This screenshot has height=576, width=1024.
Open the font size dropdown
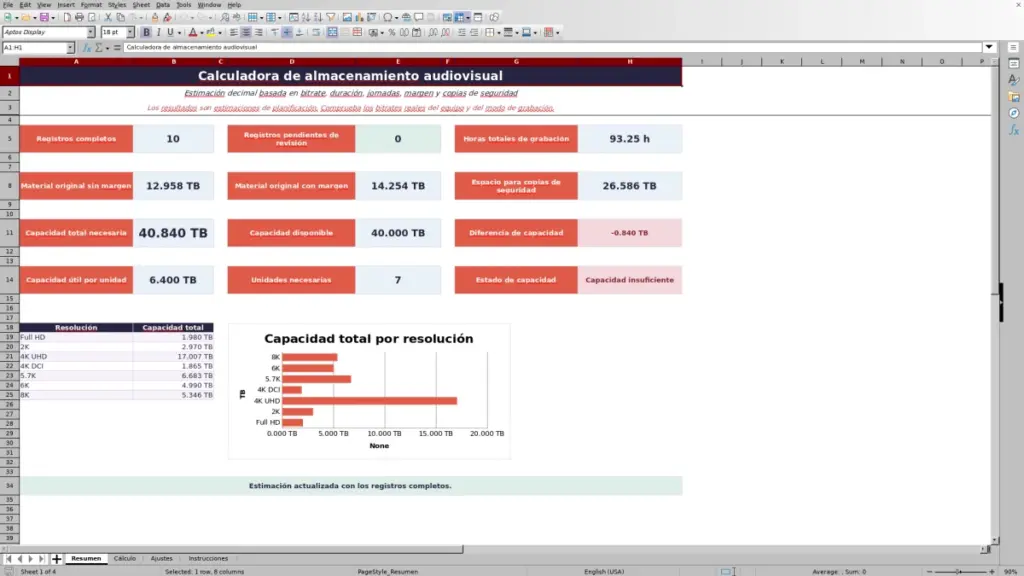coord(130,32)
